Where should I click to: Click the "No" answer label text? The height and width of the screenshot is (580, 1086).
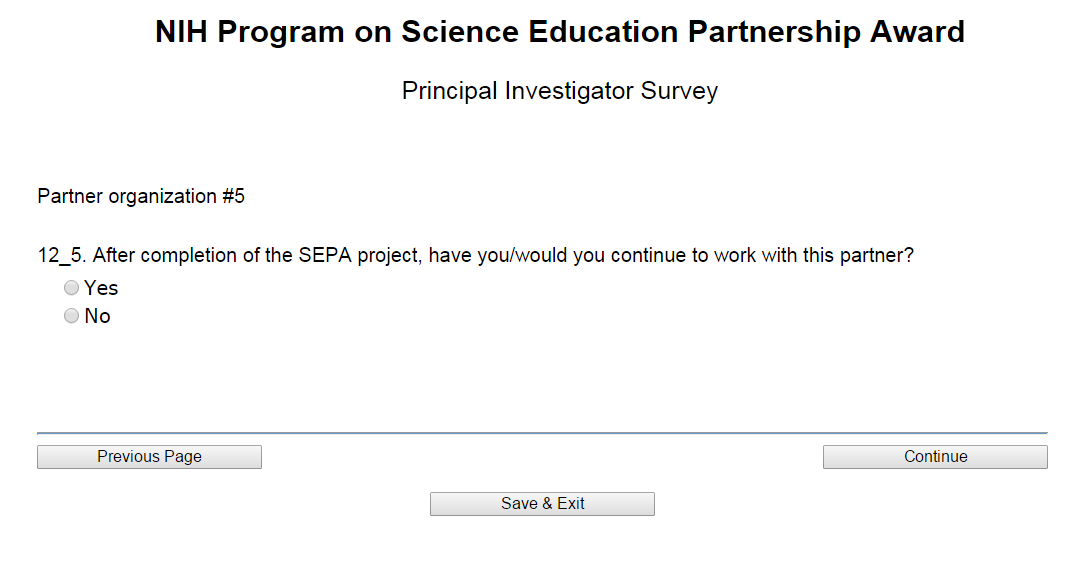pyautogui.click(x=97, y=316)
